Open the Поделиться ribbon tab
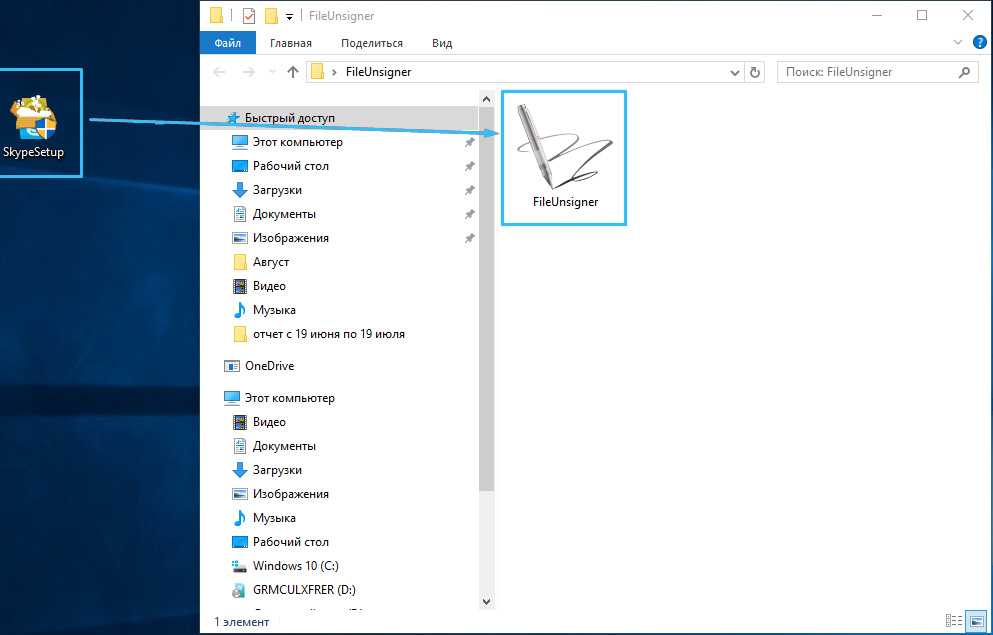This screenshot has width=993, height=635. [x=371, y=43]
